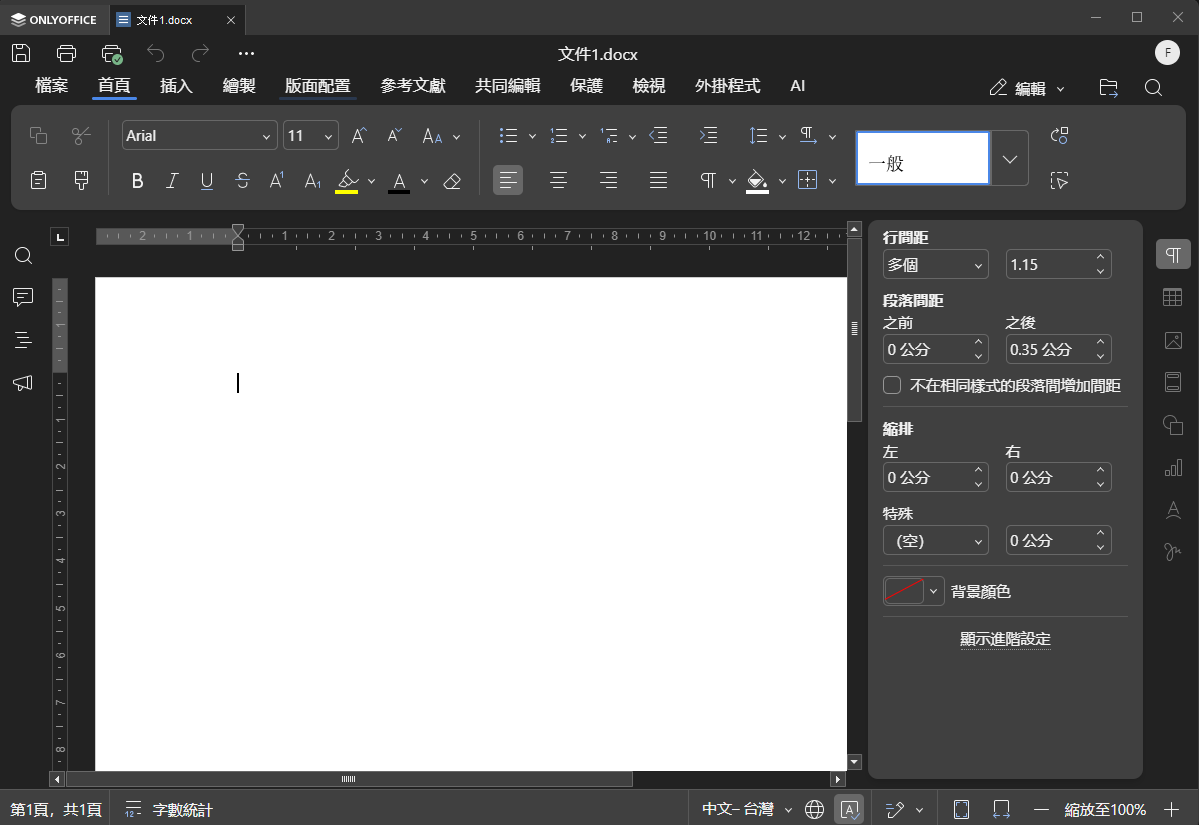Click the Search icon in left sidebar
Viewport: 1199px width, 825px height.
[23, 255]
